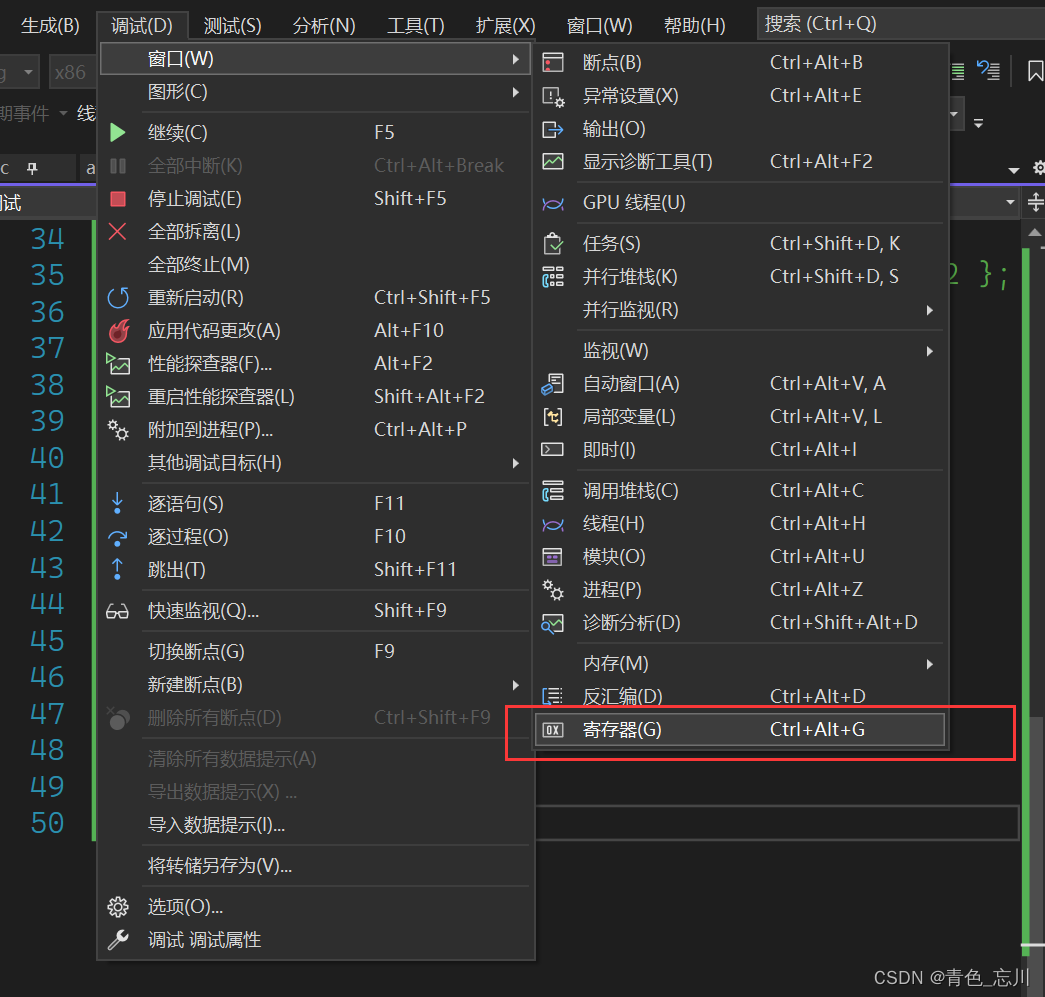Viewport: 1045px width, 997px height.
Task: Click the Call Stack (调用堆栈) icon
Action: [x=552, y=491]
